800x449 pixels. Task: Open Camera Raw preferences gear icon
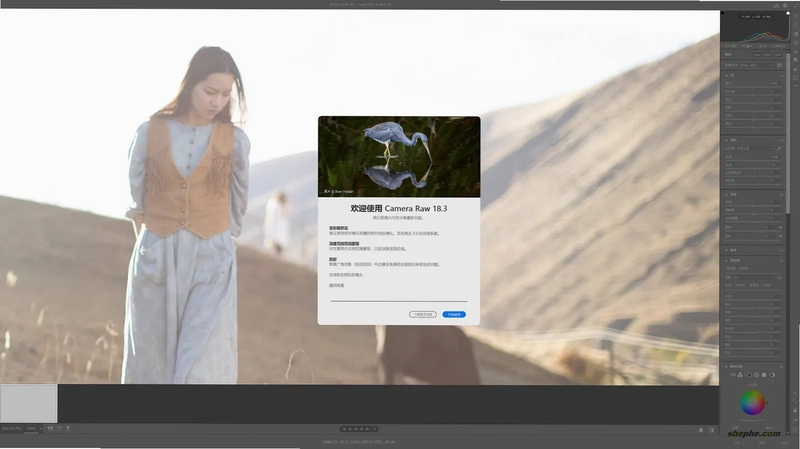(x=785, y=6)
